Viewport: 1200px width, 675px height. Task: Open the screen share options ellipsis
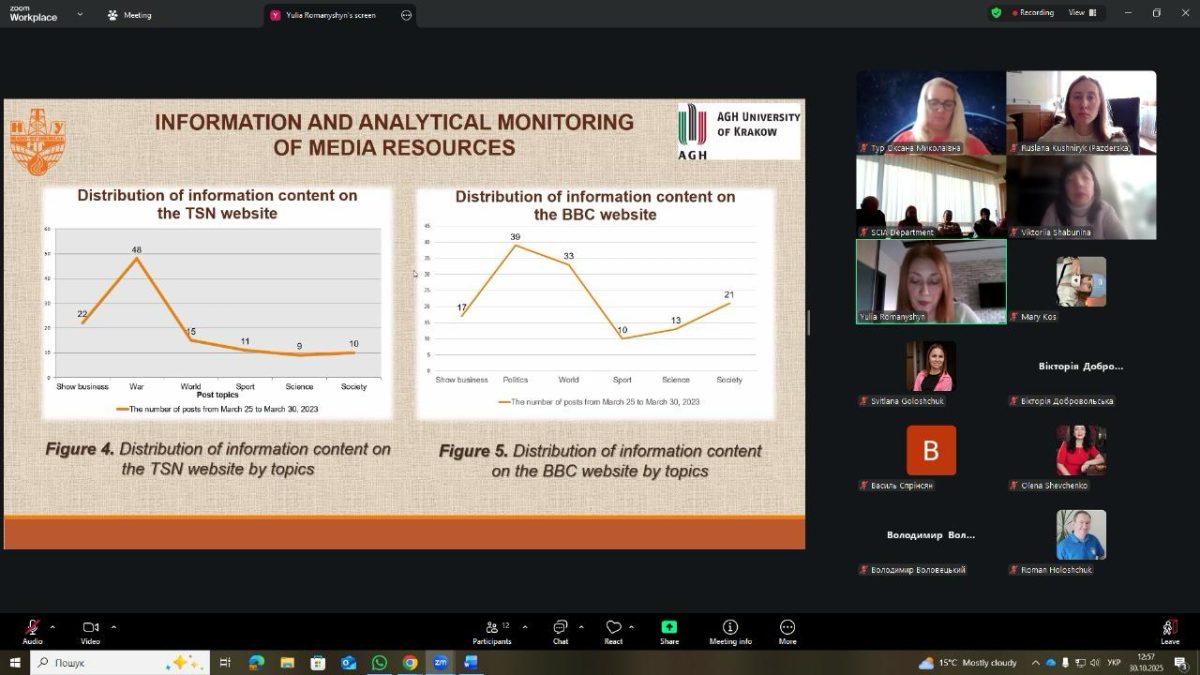click(406, 15)
